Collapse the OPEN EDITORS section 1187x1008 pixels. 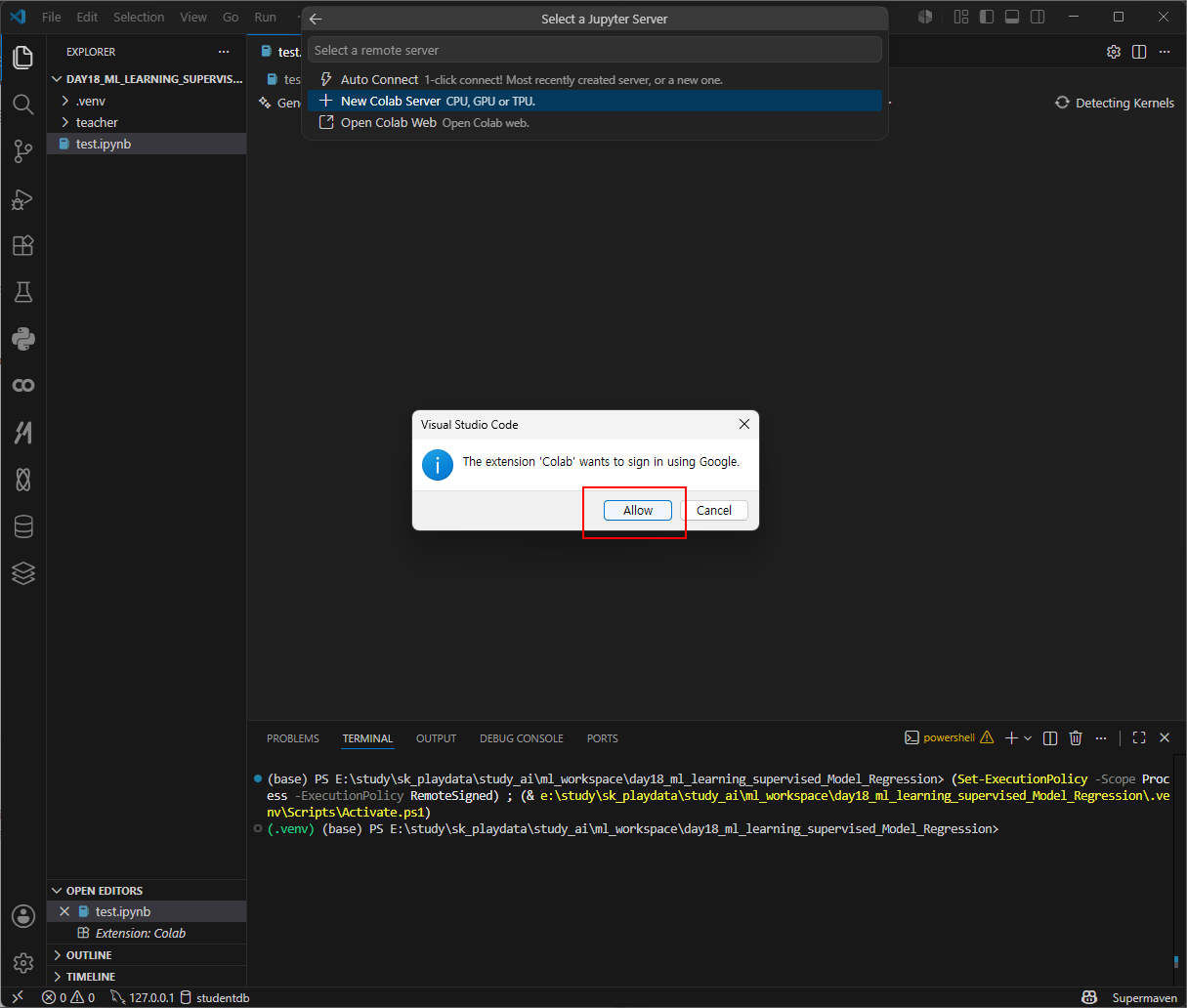[x=147, y=891]
